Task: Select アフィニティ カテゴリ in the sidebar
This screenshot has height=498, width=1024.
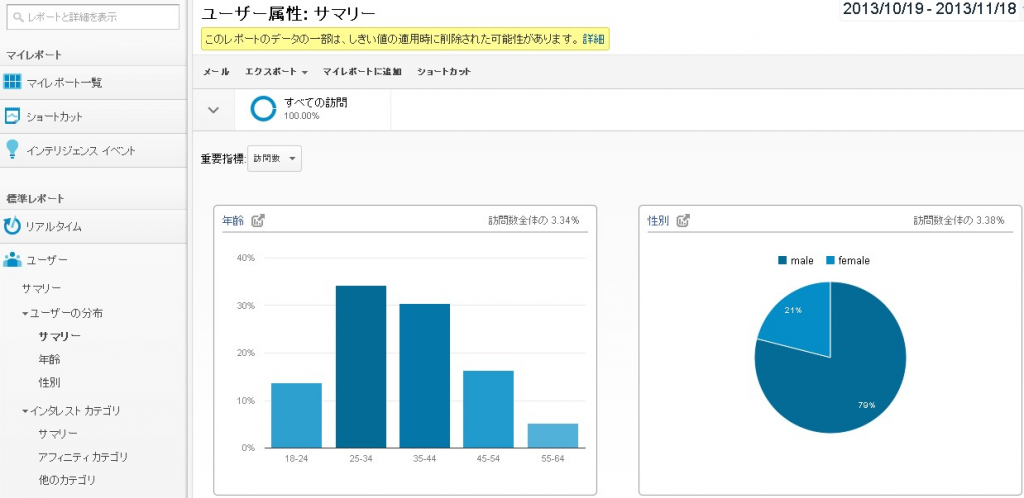Action: [x=83, y=457]
